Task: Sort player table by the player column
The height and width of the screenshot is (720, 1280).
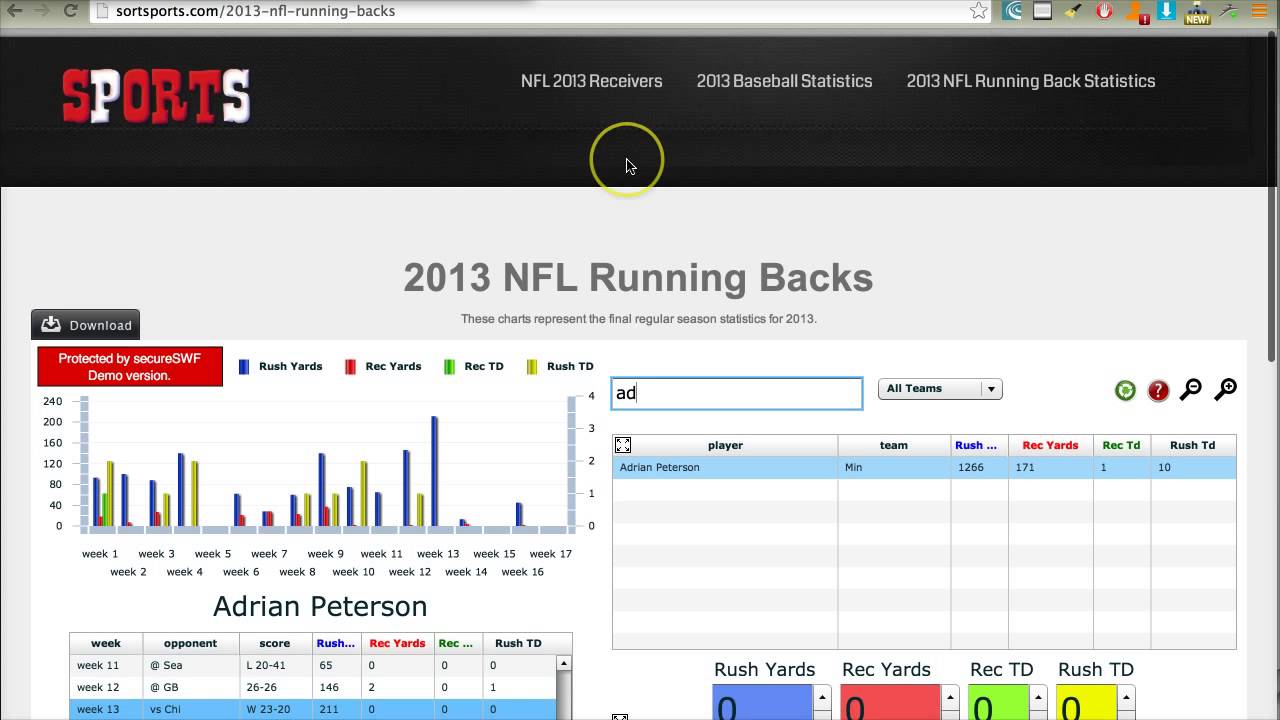Action: [725, 445]
